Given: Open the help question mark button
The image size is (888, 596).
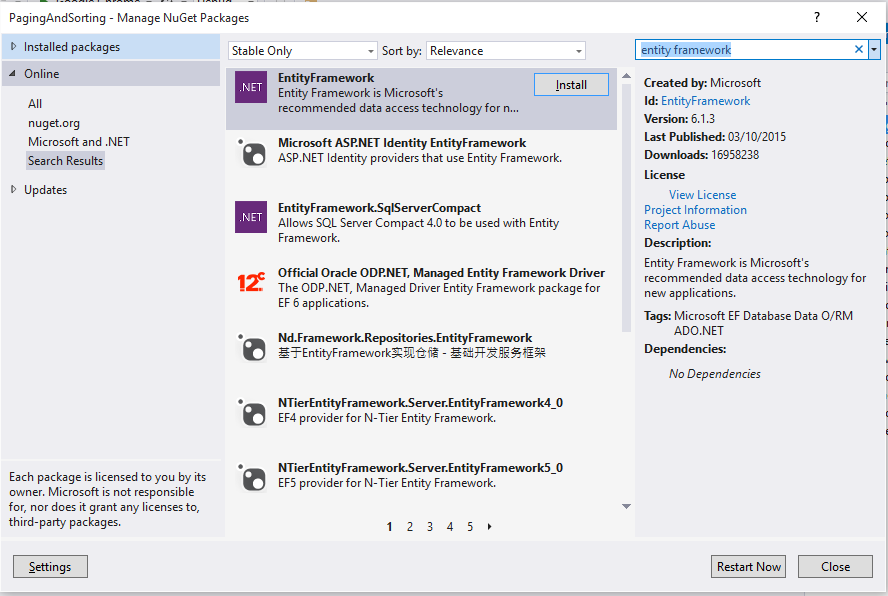Looking at the screenshot, I should (x=817, y=17).
